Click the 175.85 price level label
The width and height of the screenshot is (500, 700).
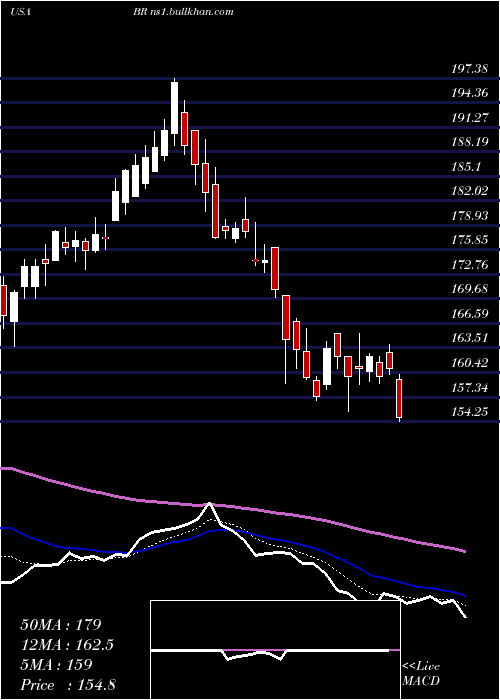[x=469, y=240]
